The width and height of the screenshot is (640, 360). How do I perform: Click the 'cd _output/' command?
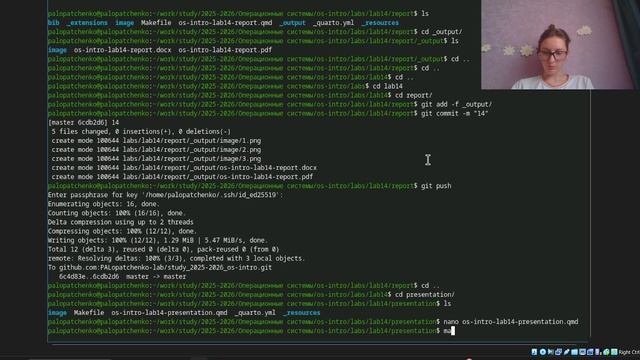(442, 32)
